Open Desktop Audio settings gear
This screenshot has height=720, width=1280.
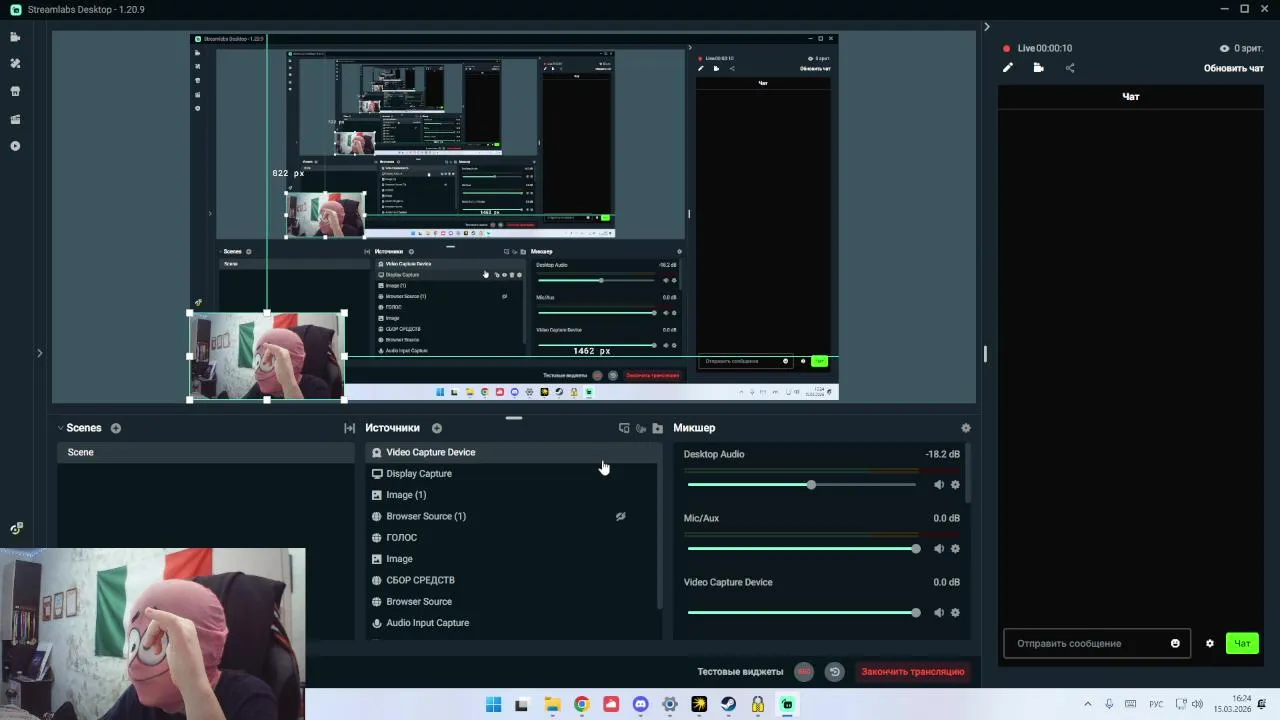955,485
